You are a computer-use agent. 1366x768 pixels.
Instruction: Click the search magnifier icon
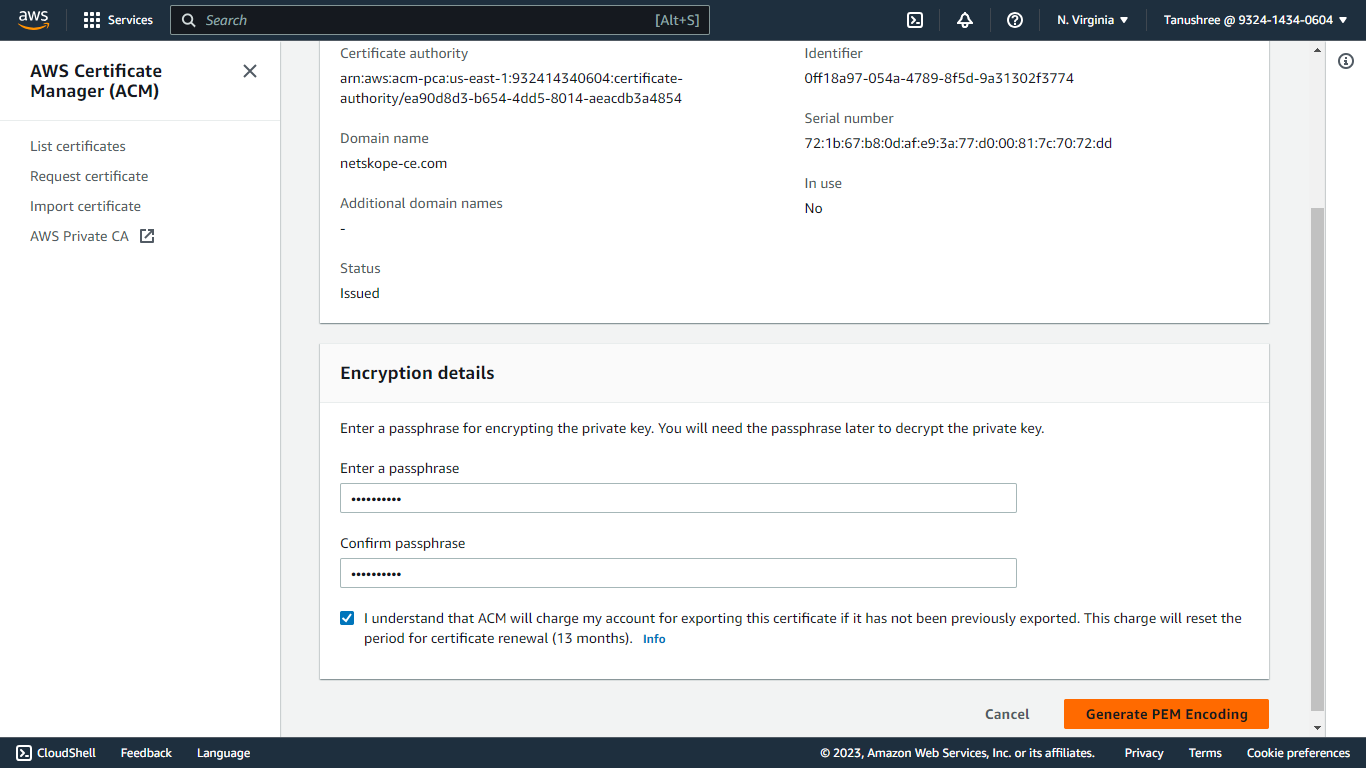(189, 20)
